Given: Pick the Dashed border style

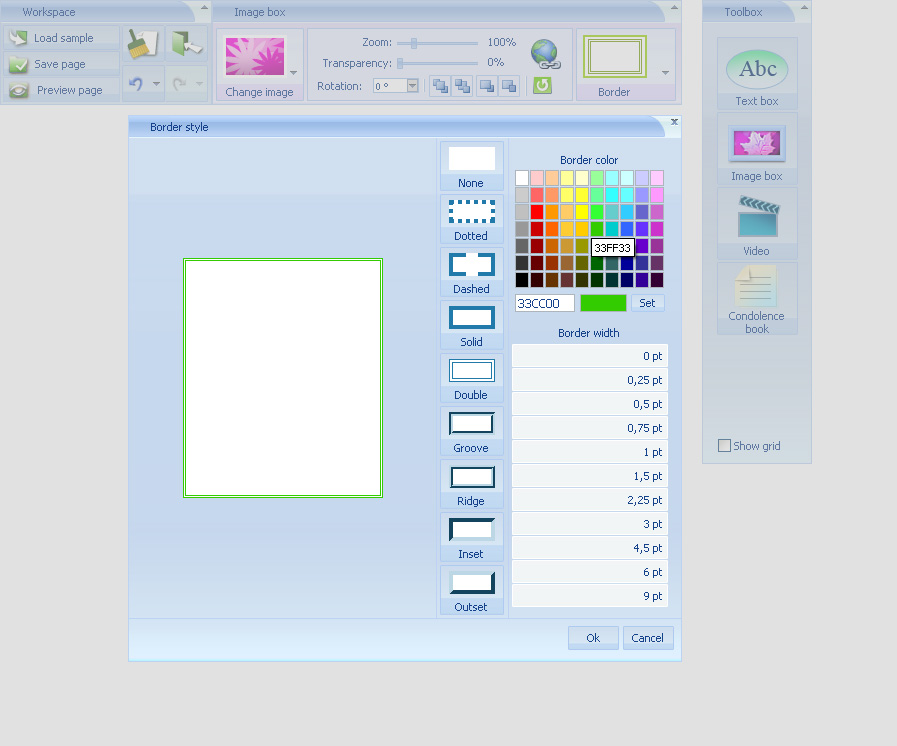Looking at the screenshot, I should (x=471, y=272).
